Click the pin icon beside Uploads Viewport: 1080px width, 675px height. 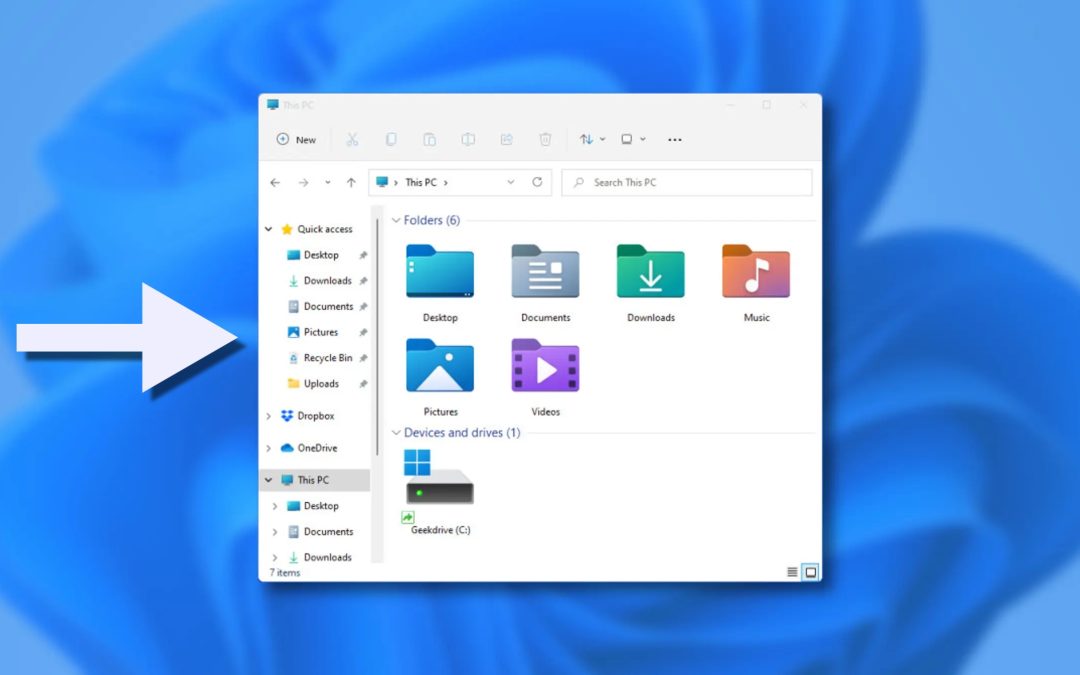[363, 384]
